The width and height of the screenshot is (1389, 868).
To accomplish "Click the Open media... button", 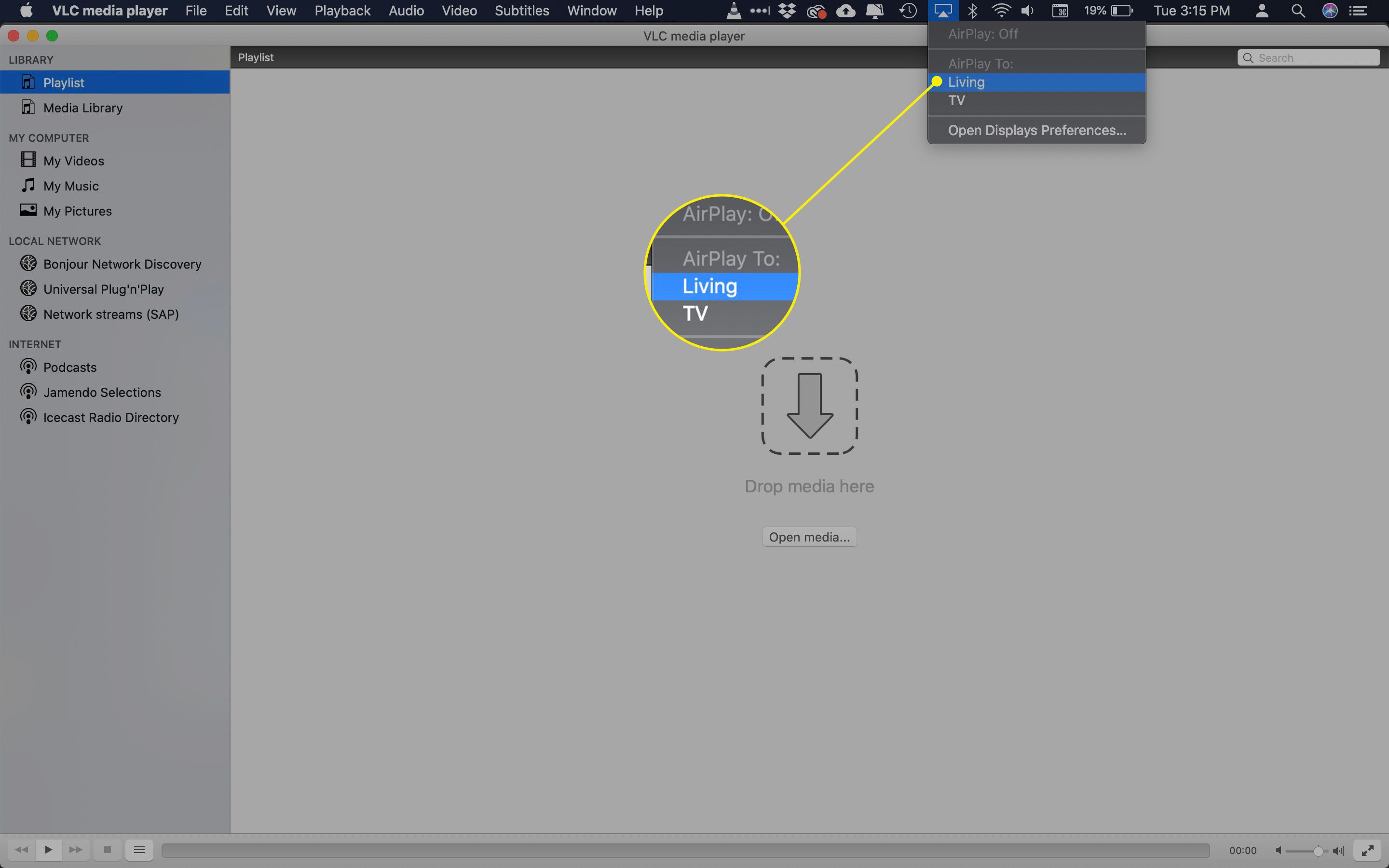I will [809, 537].
